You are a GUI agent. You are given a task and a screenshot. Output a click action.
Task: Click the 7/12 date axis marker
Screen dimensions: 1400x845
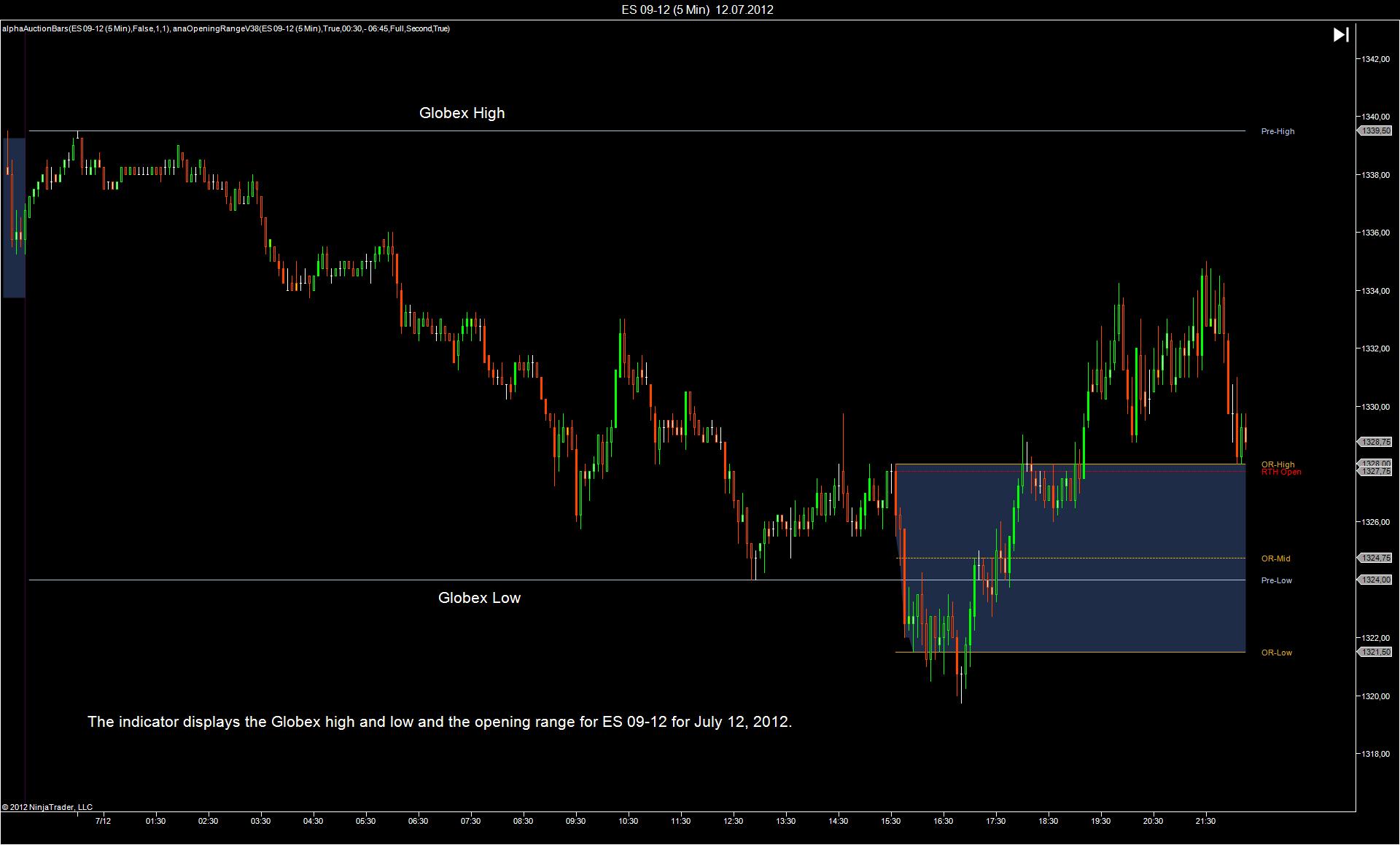103,821
